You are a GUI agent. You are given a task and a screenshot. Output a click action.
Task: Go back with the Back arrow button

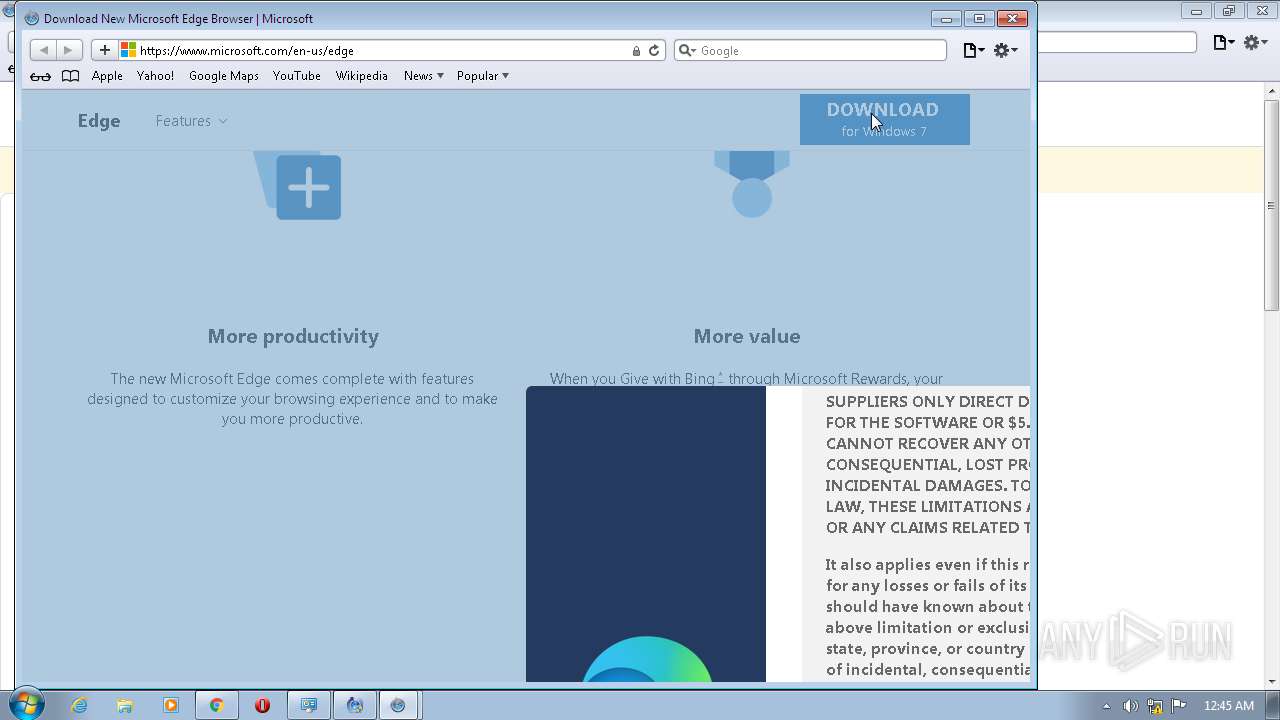(43, 50)
